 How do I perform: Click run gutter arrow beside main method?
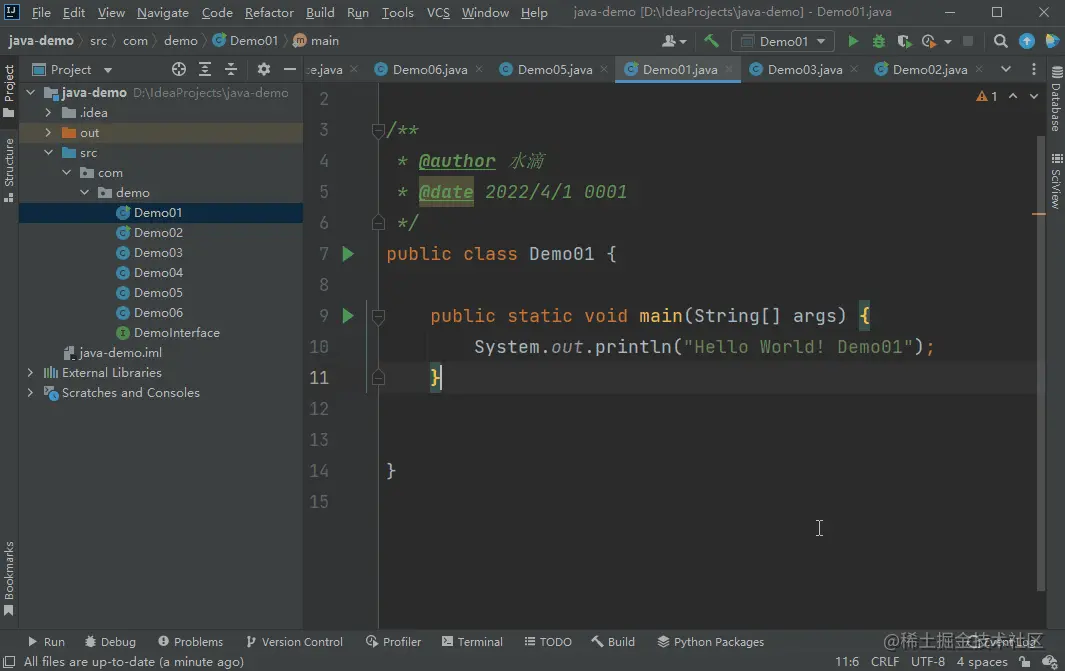(x=348, y=316)
